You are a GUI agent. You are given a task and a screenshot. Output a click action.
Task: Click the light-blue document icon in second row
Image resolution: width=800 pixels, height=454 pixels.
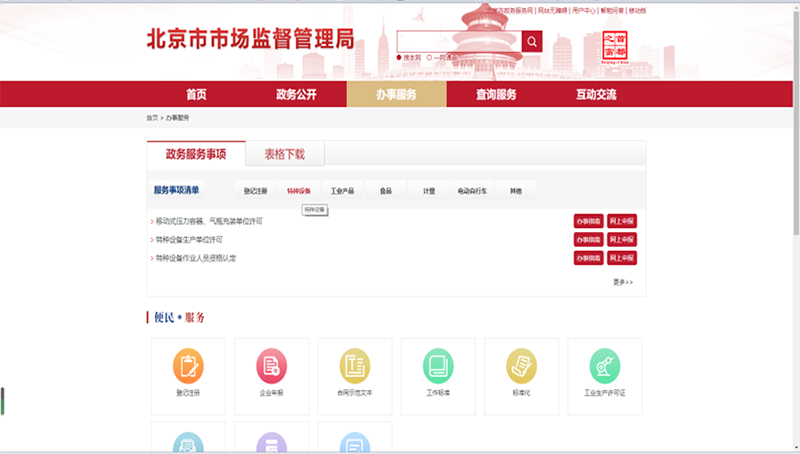355,442
